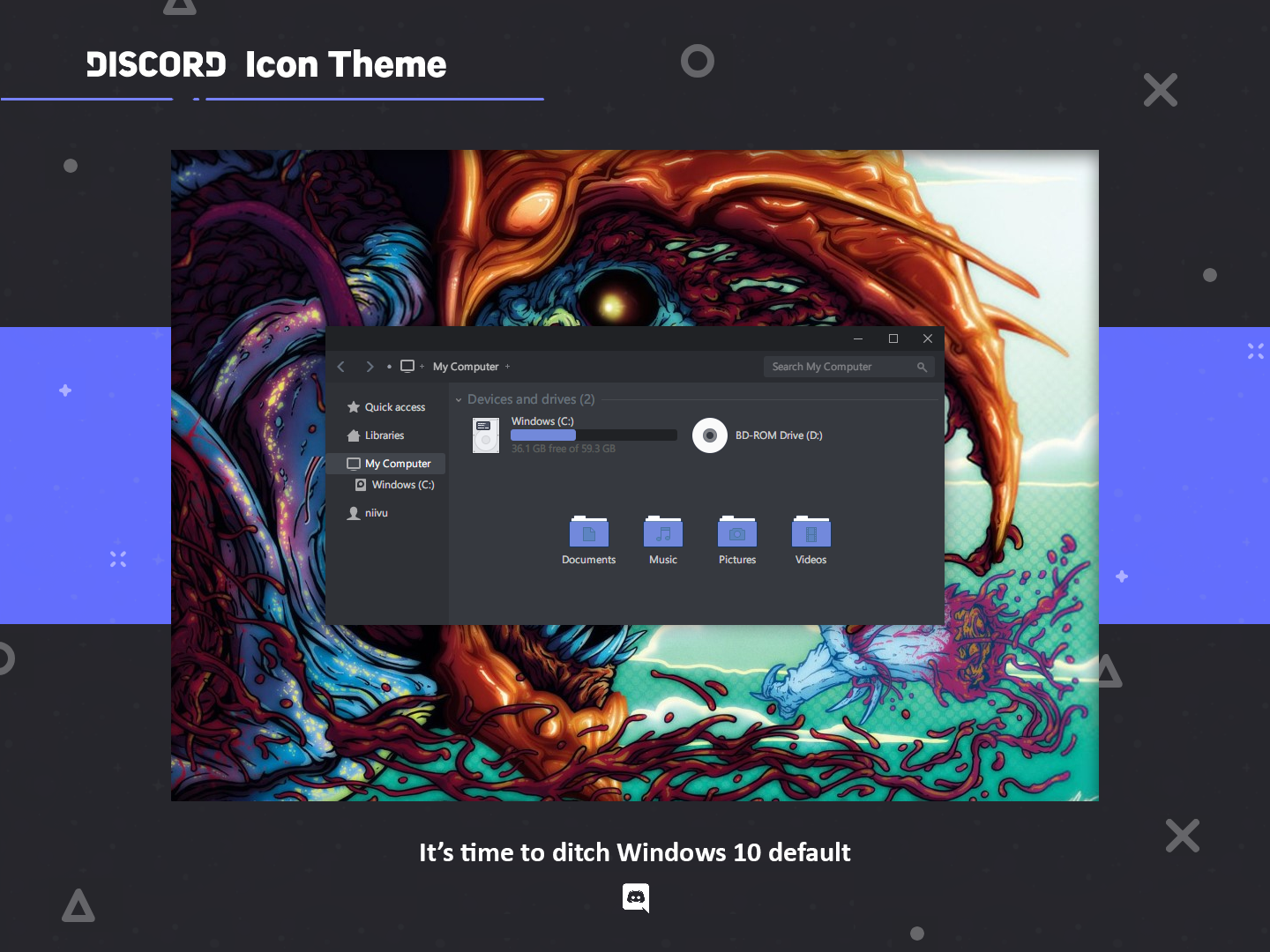The width and height of the screenshot is (1270, 952).
Task: Click the BD-ROM Drive (D:) label
Action: (x=779, y=435)
